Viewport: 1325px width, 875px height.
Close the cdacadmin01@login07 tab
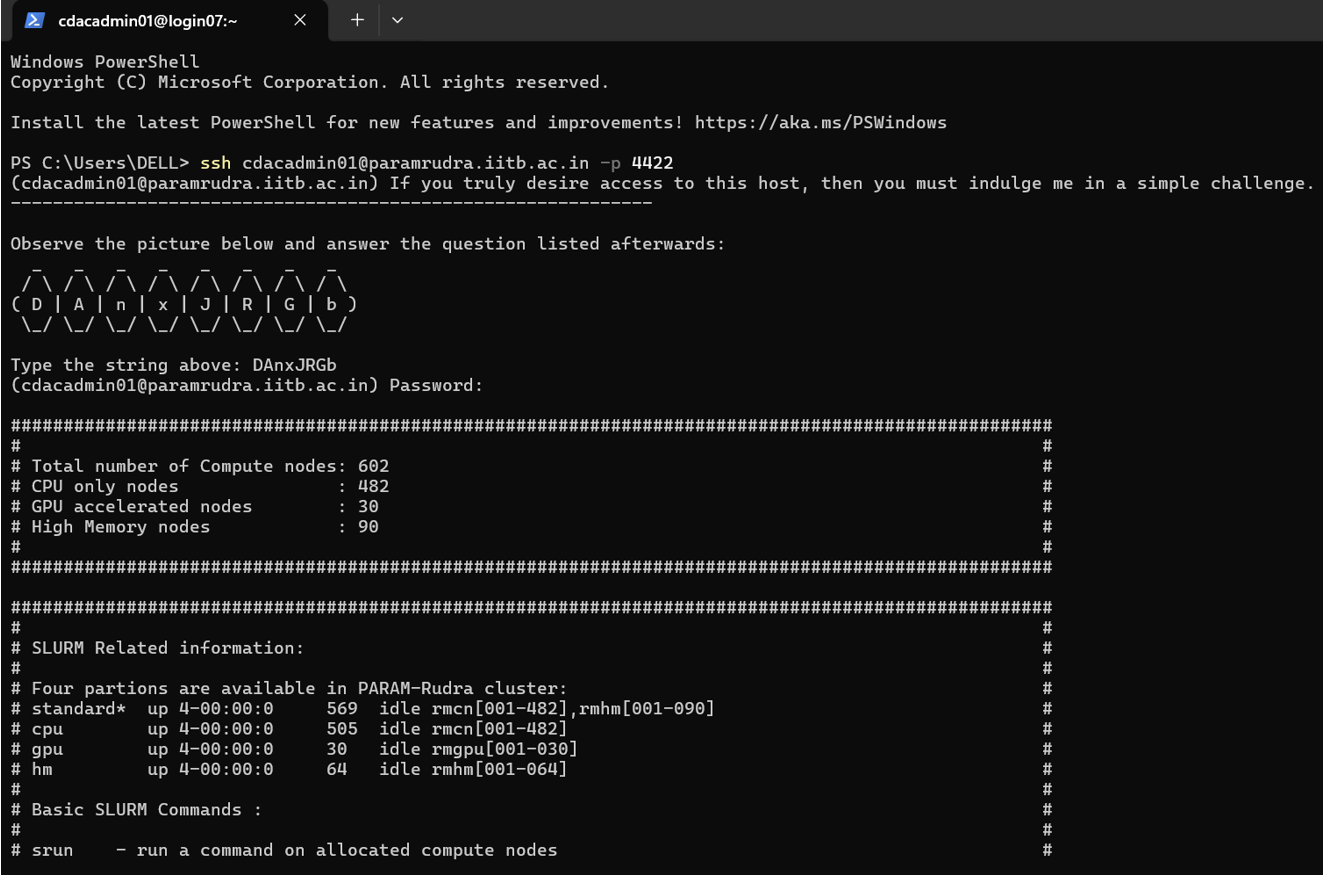[x=300, y=20]
